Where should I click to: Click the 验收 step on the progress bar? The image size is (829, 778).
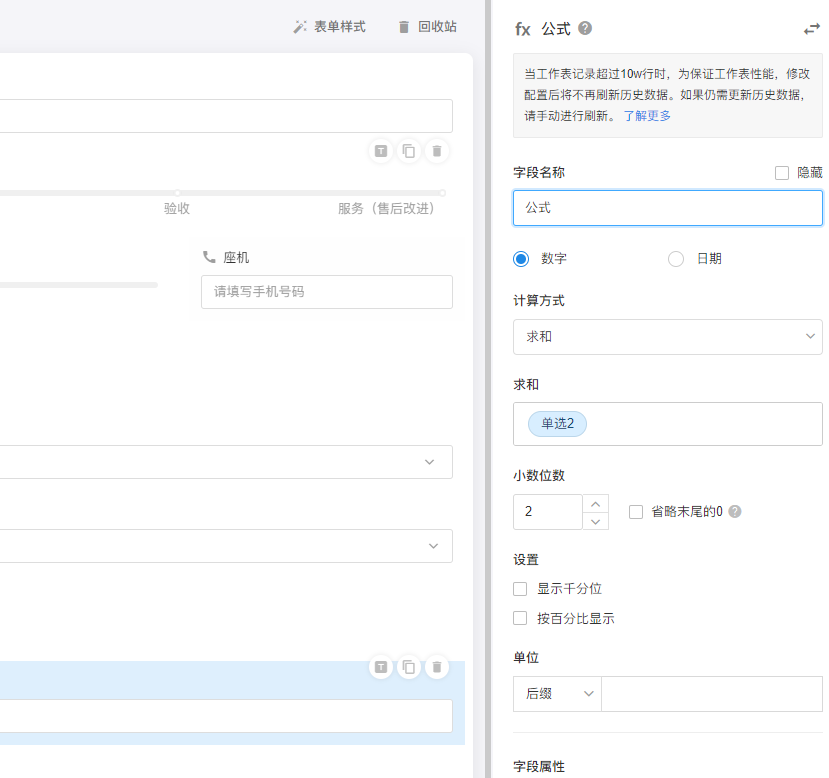coord(177,208)
